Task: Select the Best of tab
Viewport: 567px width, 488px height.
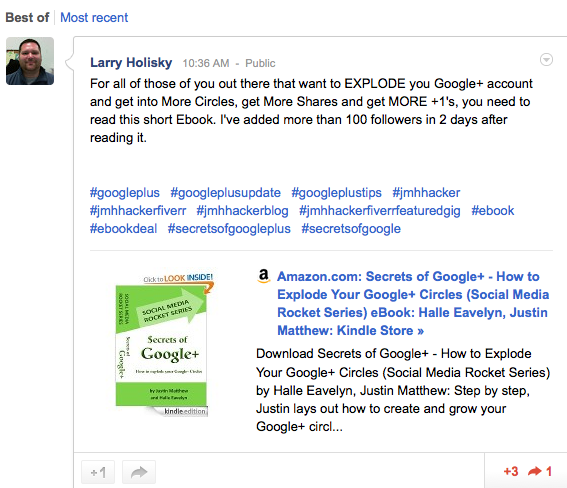Action: (27, 17)
